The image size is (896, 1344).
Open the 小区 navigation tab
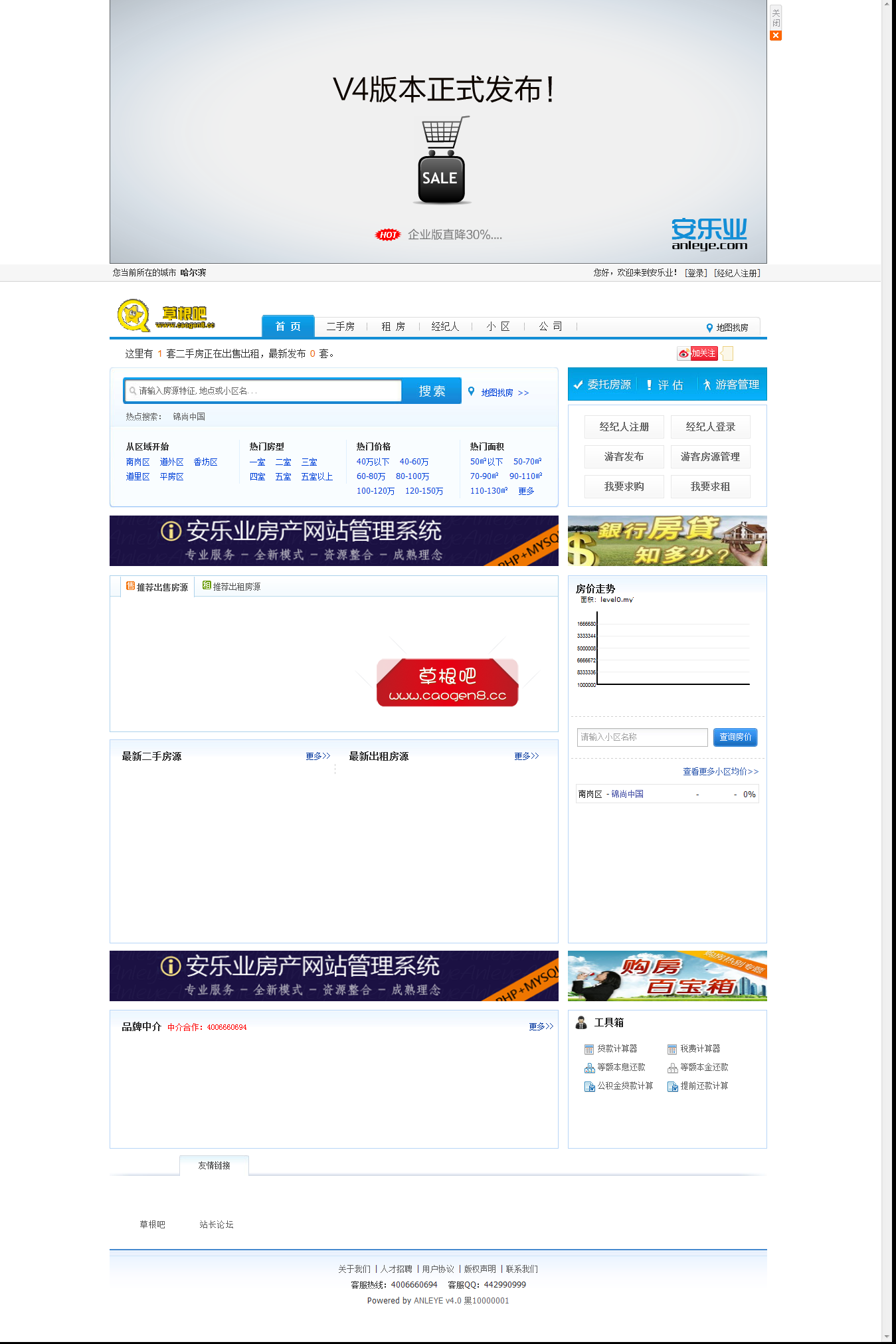pos(497,326)
